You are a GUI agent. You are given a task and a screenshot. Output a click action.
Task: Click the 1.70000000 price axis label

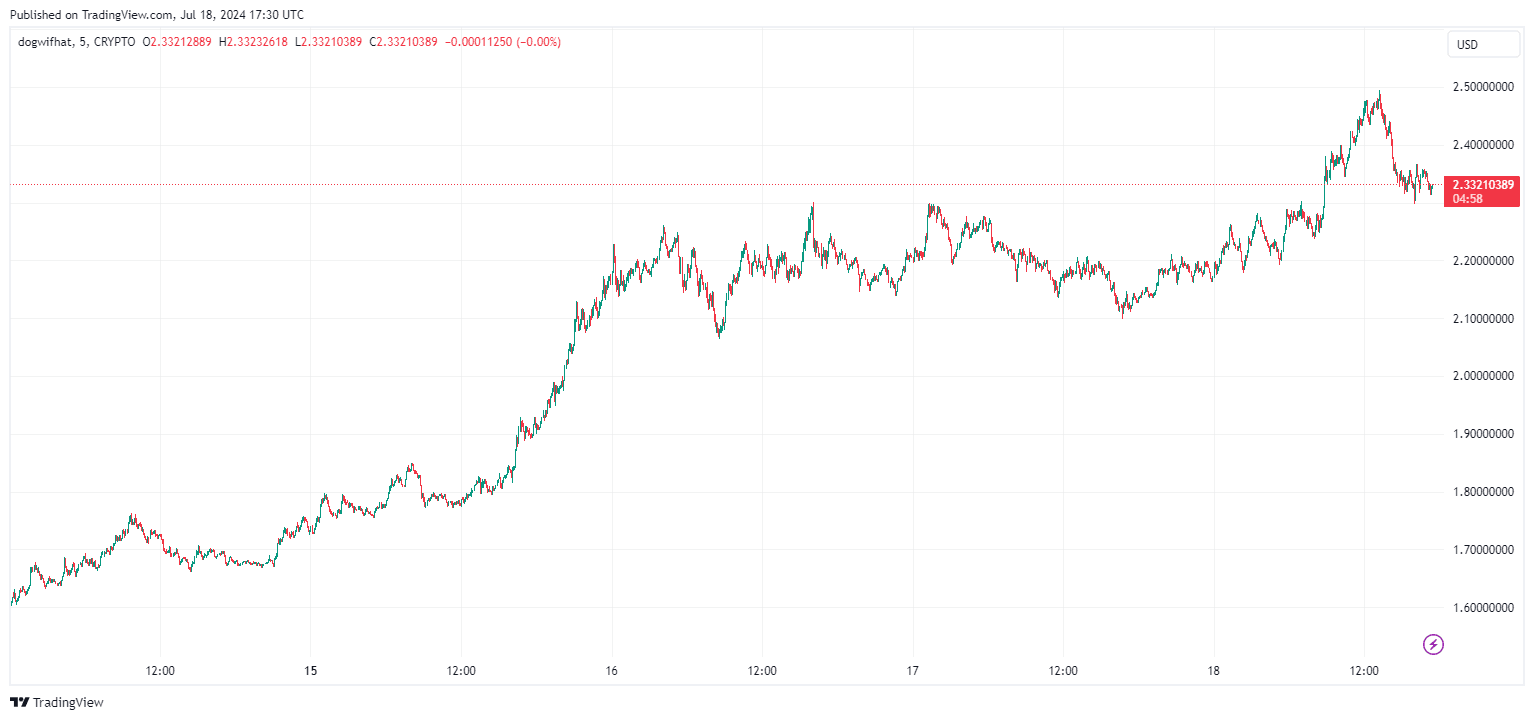pos(1484,549)
